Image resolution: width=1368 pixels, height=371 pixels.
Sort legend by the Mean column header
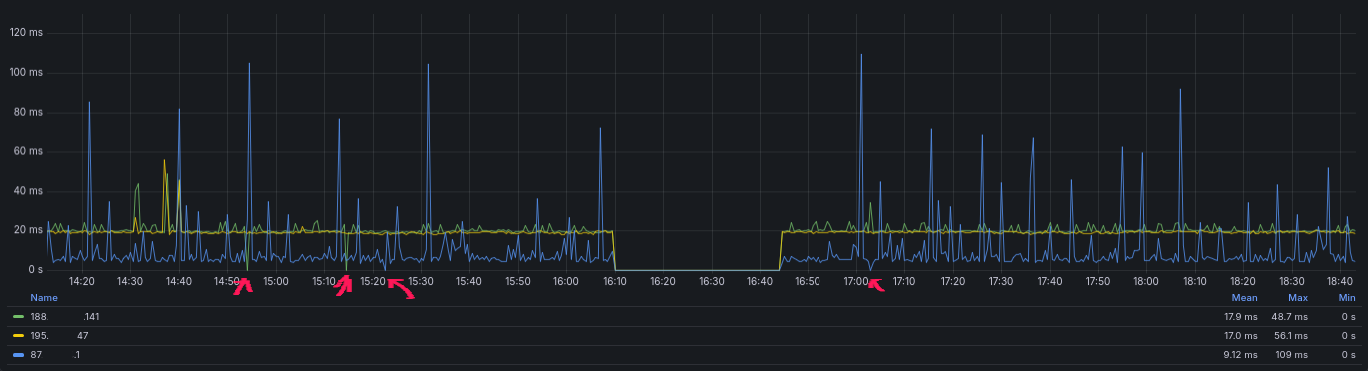coord(1244,298)
